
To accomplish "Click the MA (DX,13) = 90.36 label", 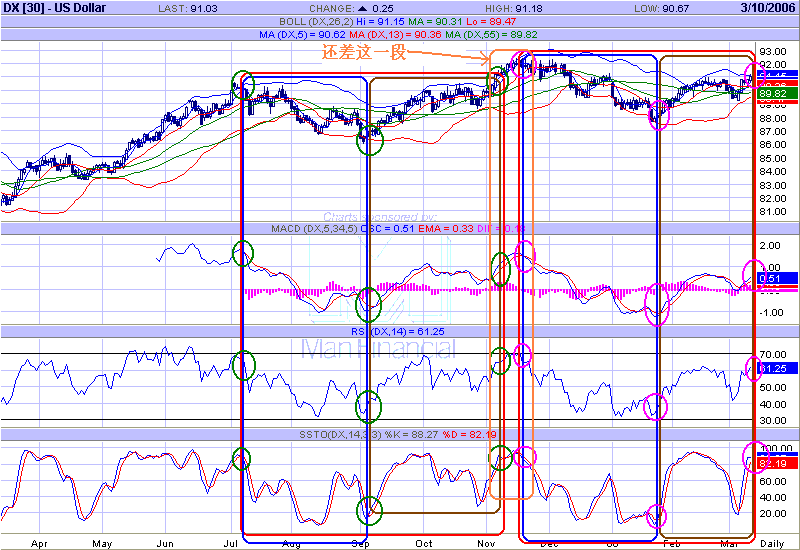I will pyautogui.click(x=396, y=35).
